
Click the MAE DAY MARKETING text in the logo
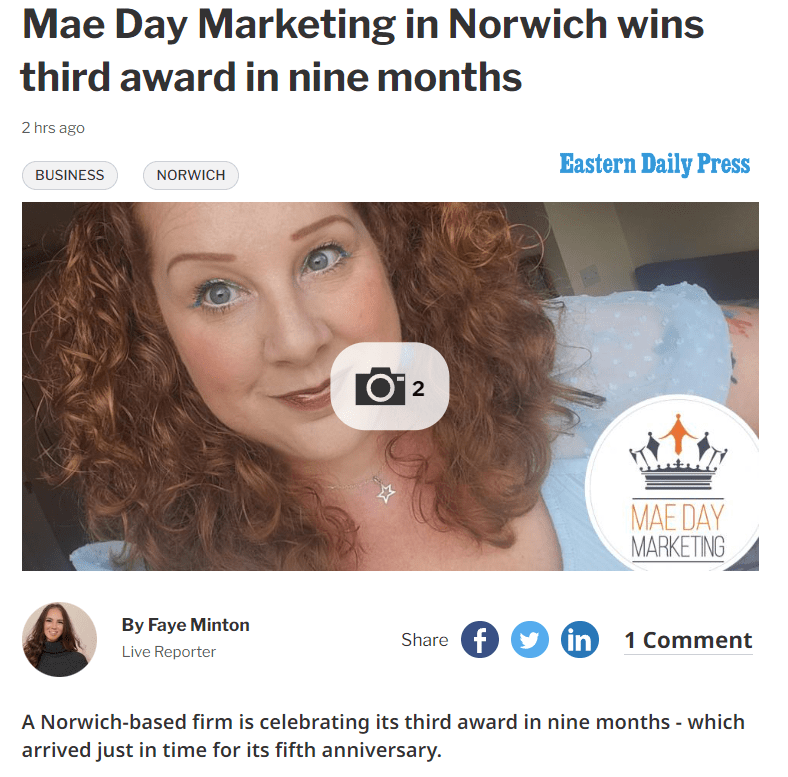pos(677,532)
